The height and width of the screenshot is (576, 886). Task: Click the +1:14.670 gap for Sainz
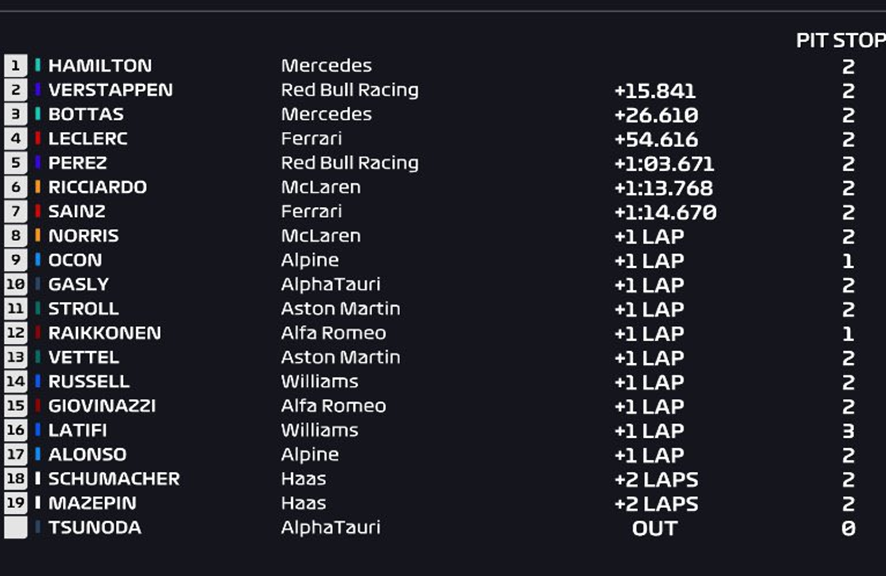coord(665,213)
